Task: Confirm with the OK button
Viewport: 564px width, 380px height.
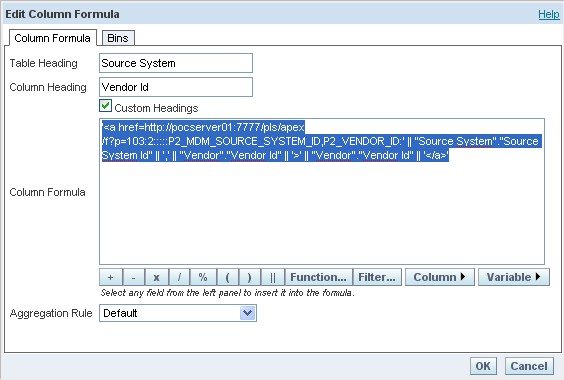Action: pyautogui.click(x=483, y=366)
